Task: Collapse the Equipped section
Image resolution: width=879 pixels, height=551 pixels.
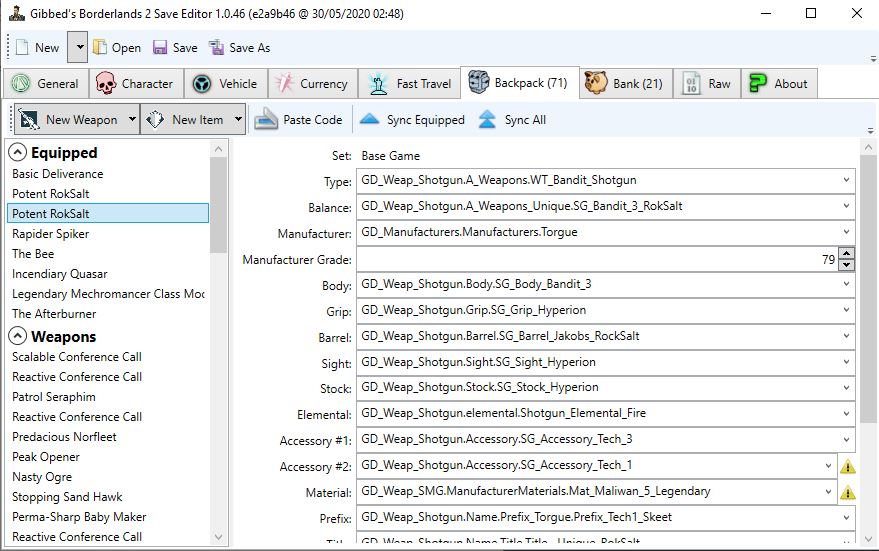Action: point(17,152)
